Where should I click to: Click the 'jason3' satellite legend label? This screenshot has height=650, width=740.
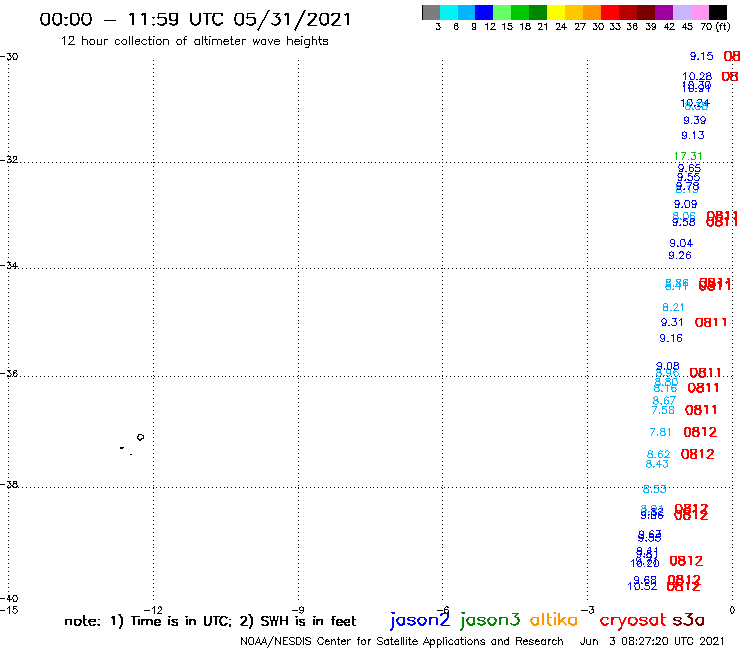tap(490, 620)
